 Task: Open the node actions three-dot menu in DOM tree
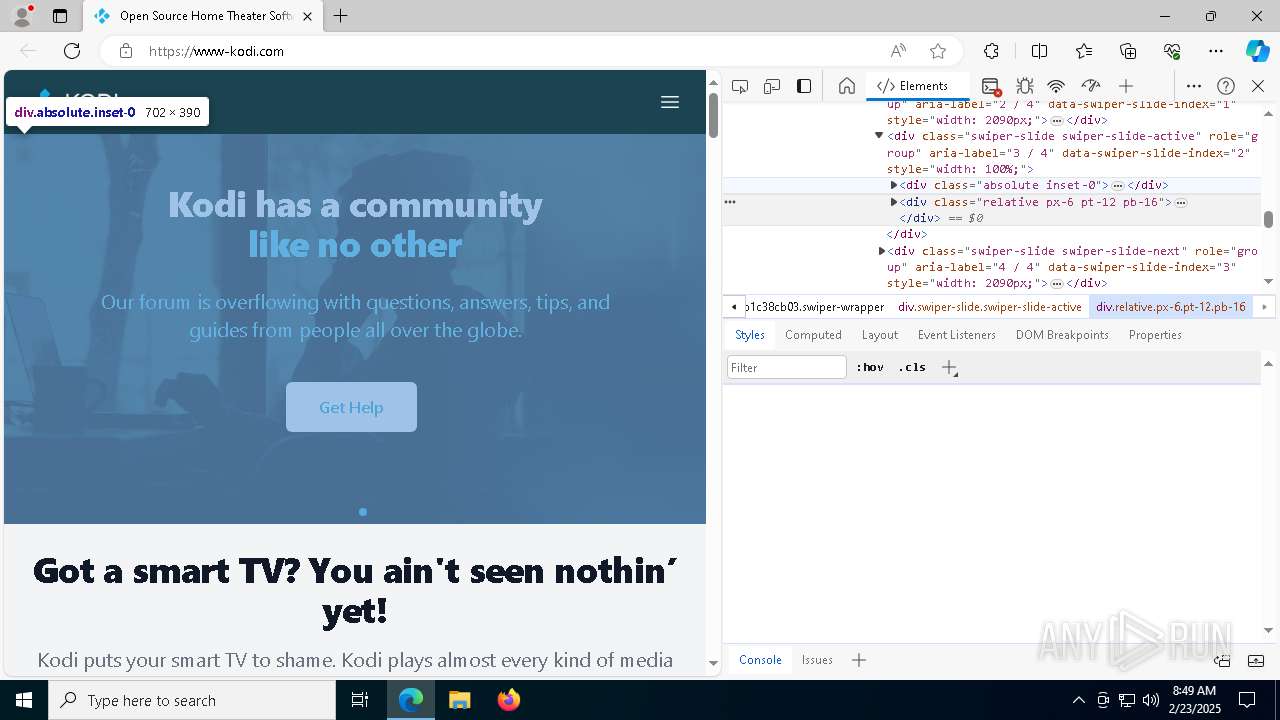coord(730,202)
